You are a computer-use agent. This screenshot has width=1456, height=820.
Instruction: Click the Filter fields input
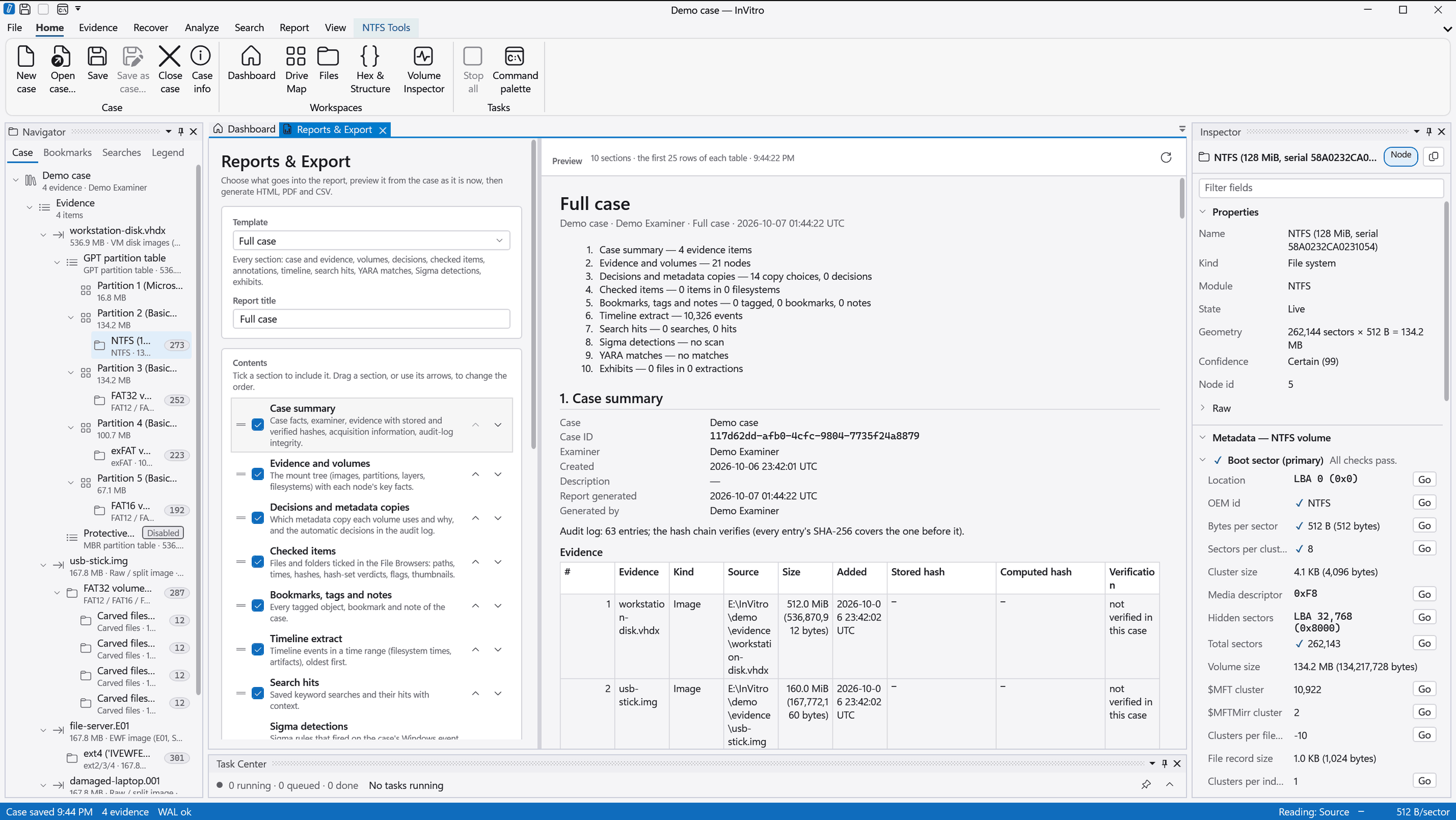[x=1320, y=188]
